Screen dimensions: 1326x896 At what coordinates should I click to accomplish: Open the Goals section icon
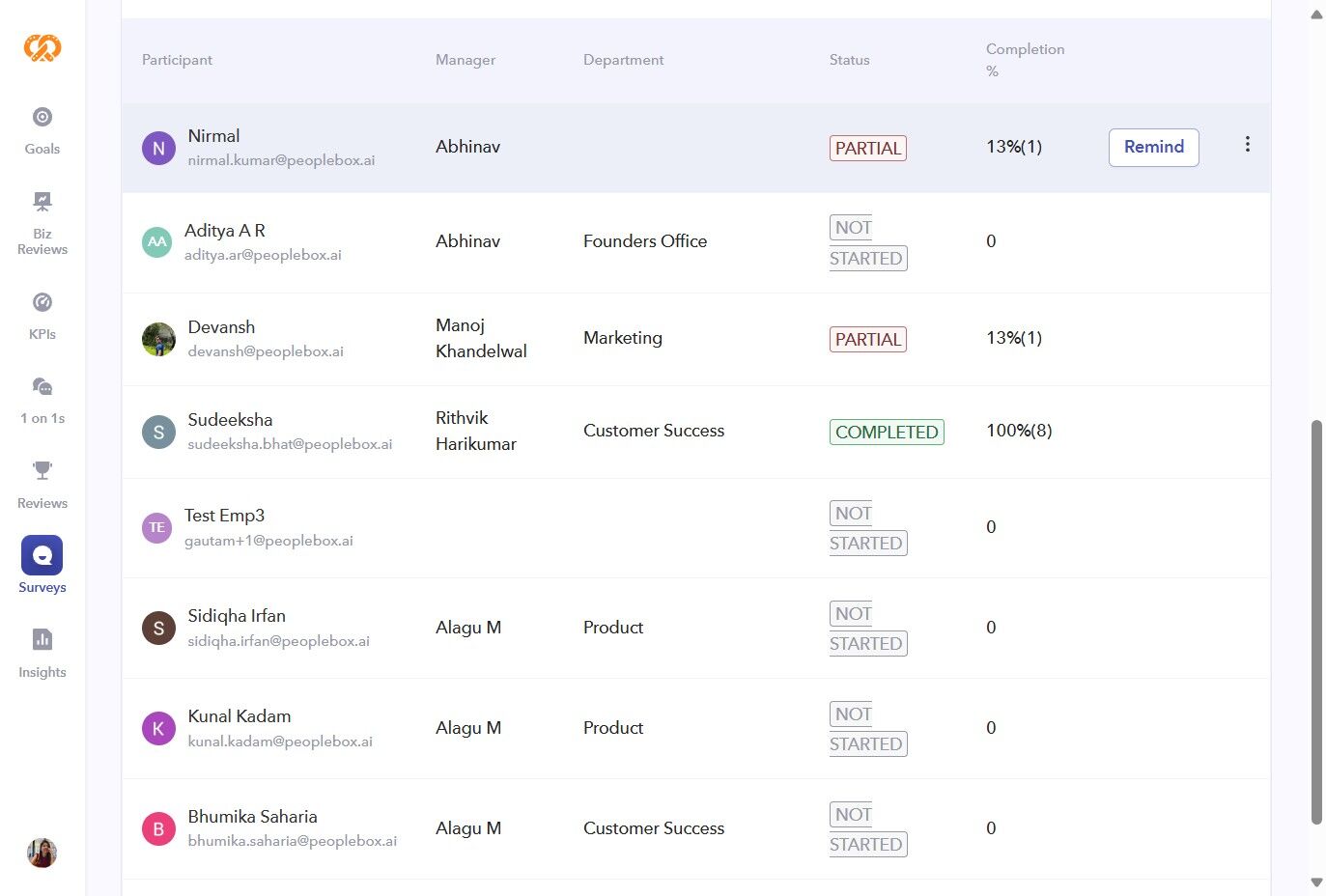tap(42, 118)
